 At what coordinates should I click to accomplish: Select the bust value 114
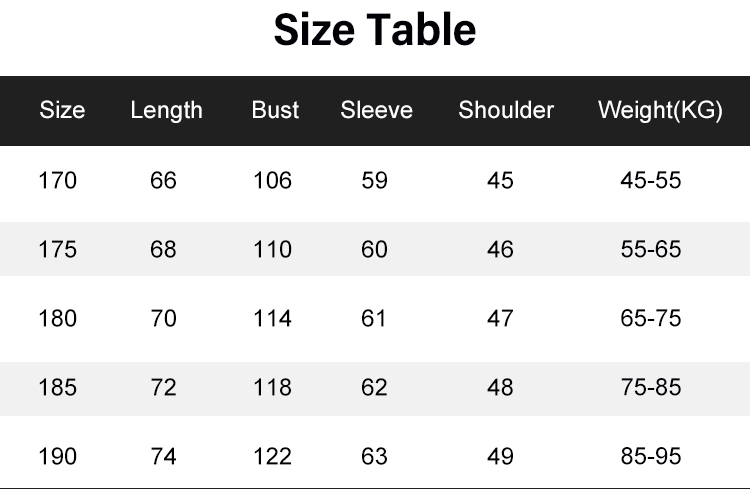point(272,319)
